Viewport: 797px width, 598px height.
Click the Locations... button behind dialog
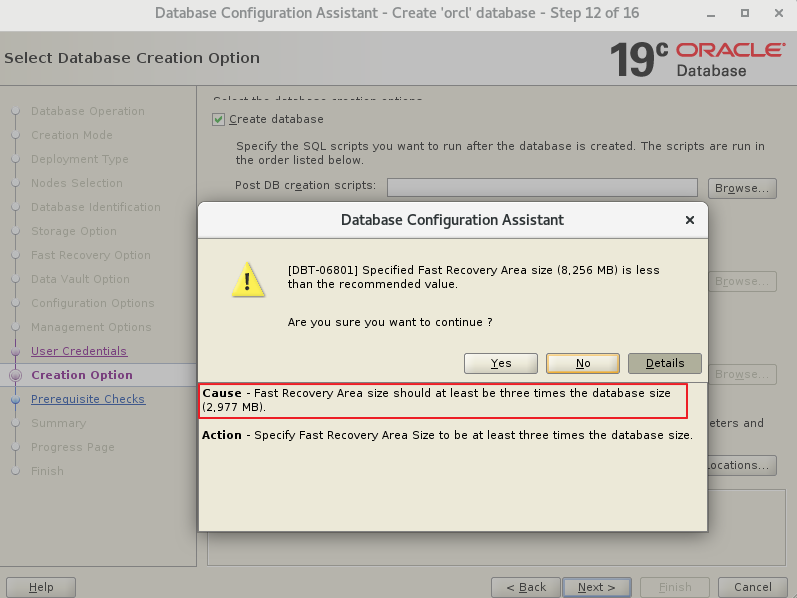742,465
